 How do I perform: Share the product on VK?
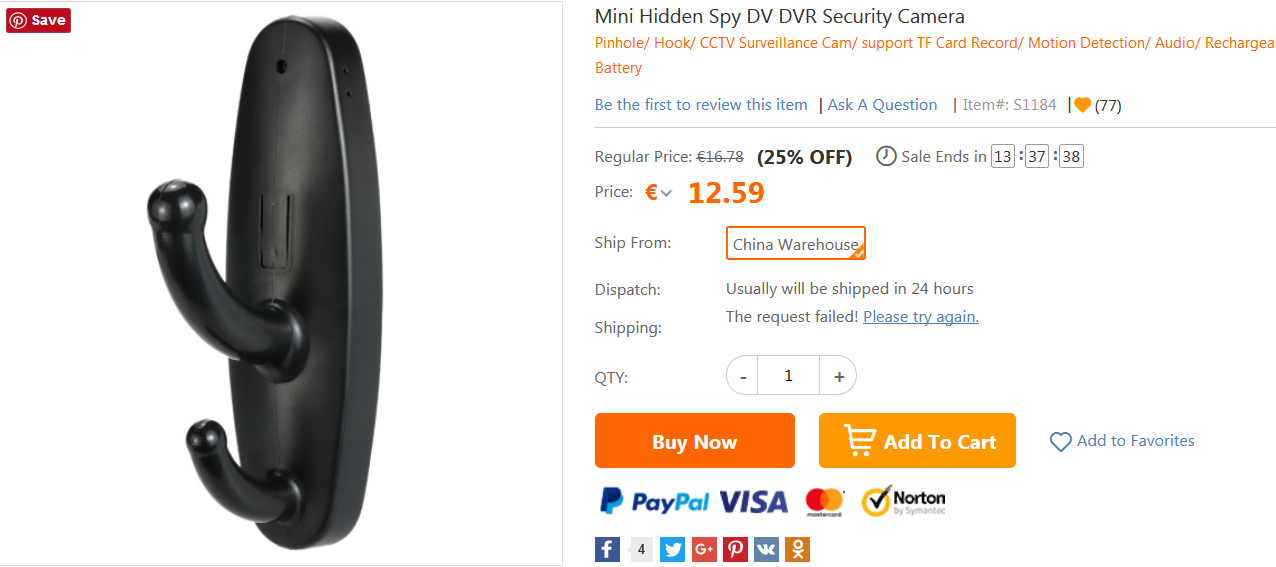click(x=767, y=549)
